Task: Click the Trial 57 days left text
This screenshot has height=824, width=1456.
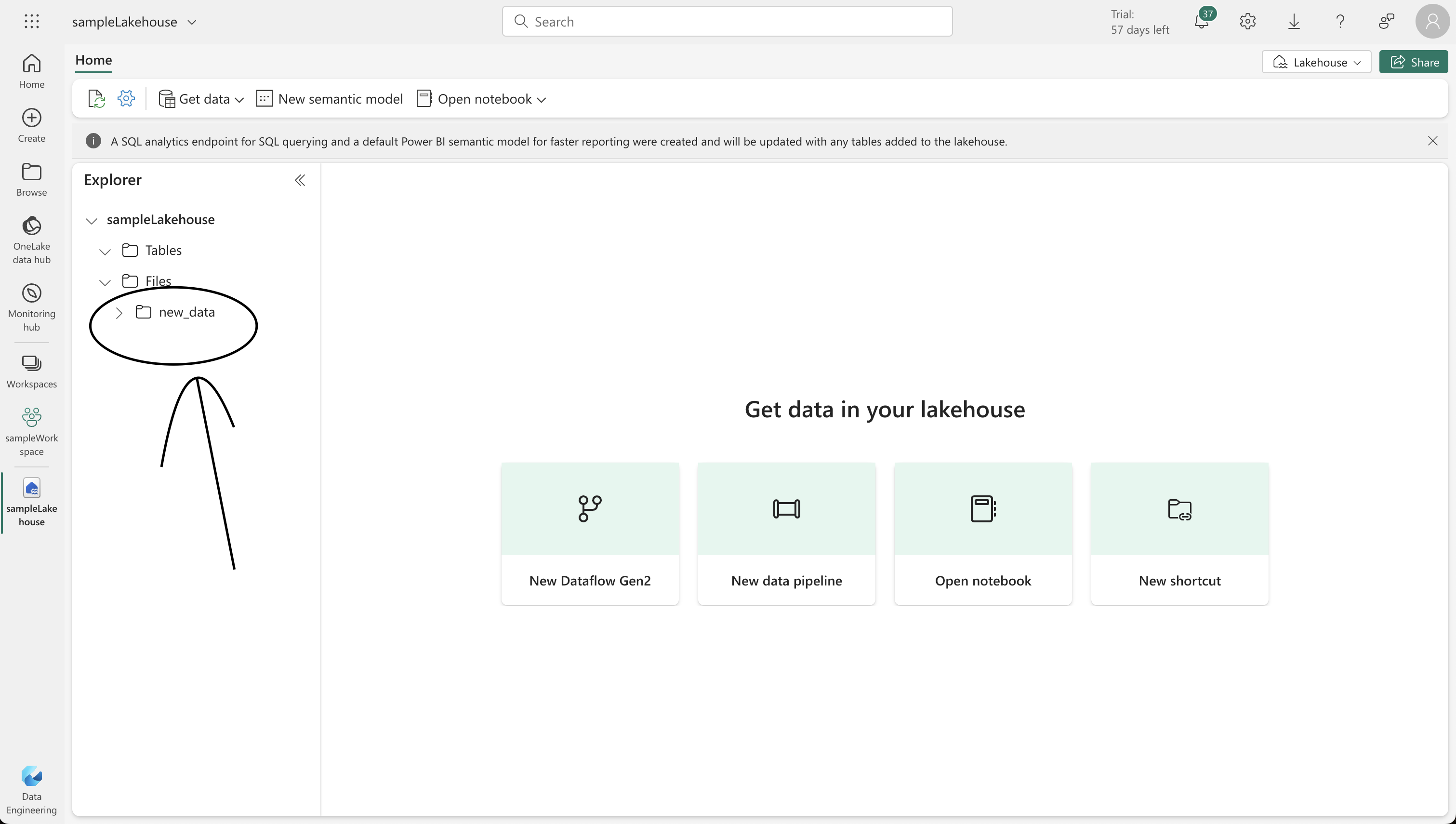Action: [1139, 22]
